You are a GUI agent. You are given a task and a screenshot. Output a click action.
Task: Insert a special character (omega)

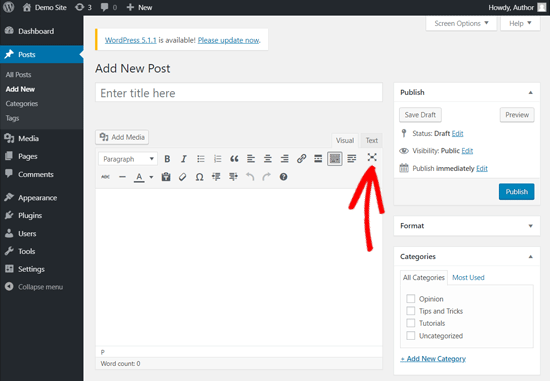tap(199, 177)
